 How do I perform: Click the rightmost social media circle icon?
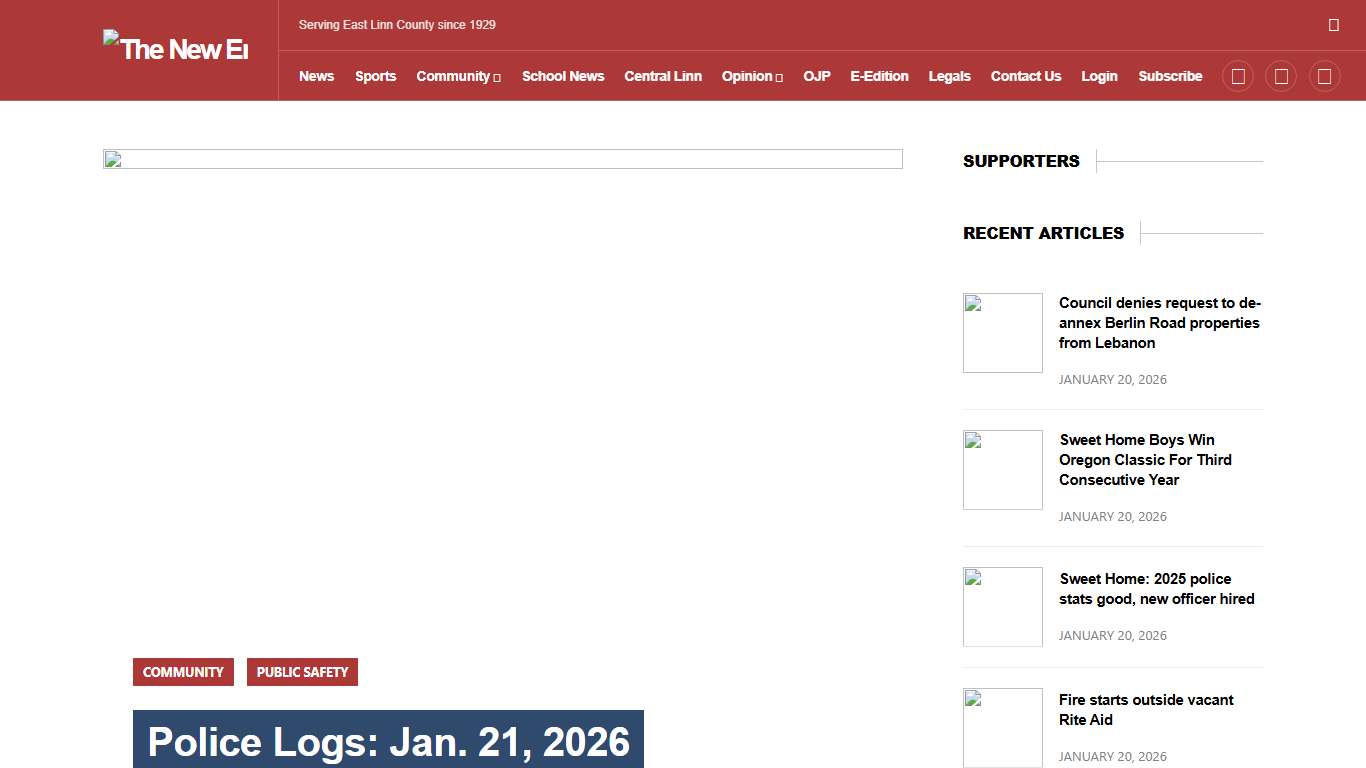coord(1324,76)
